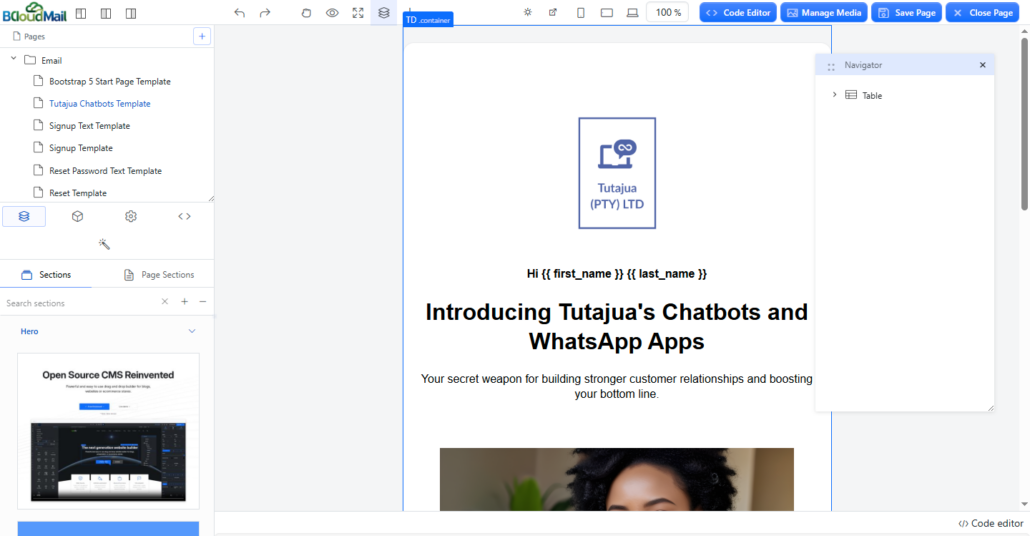The image size is (1030, 536).
Task: Expand the Table node in Navigator
Action: 835,95
